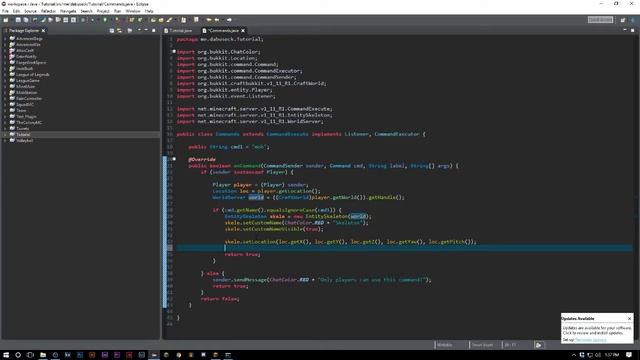Close the Commands.java editor tab
Viewport: 640px width, 360px height.
[243, 31]
